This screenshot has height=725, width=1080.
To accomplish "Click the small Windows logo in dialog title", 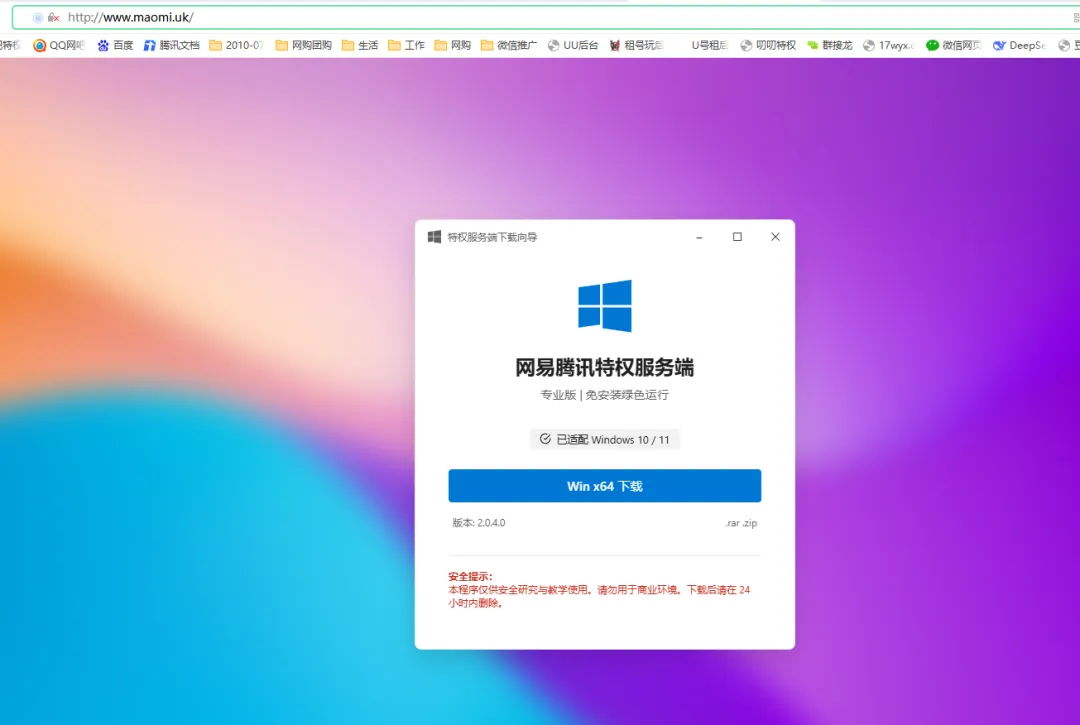I will [x=434, y=237].
